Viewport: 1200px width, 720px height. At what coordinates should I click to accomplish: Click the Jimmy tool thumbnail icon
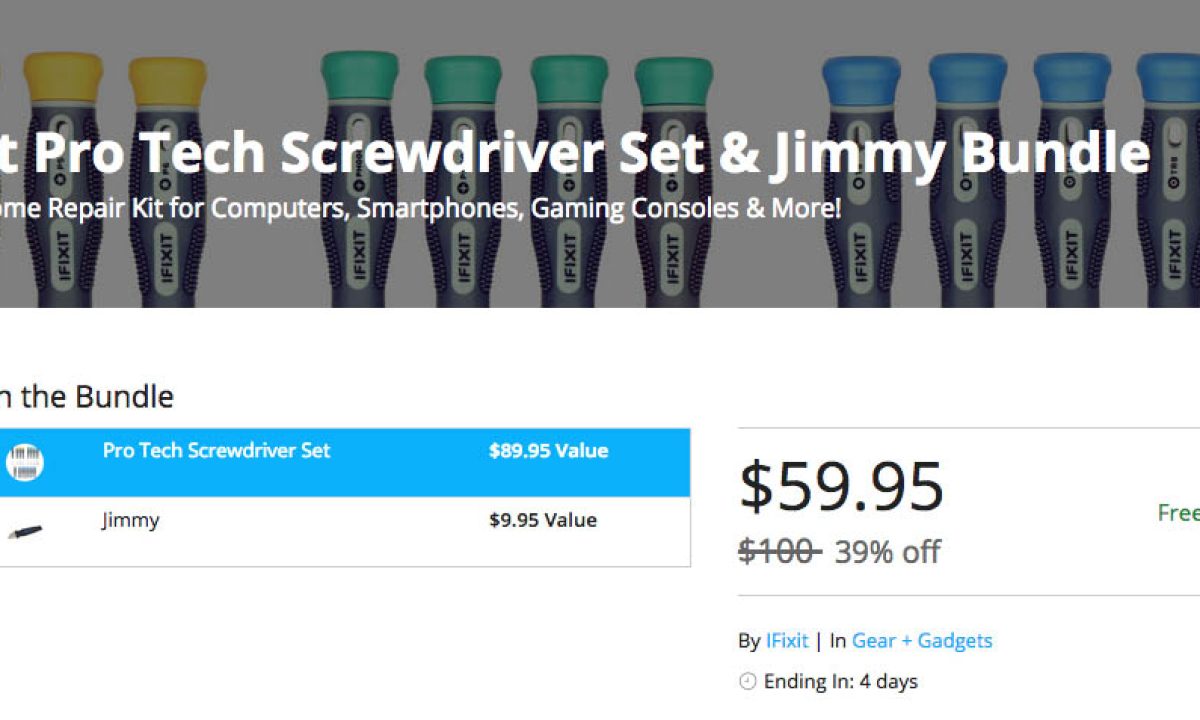pyautogui.click(x=25, y=531)
